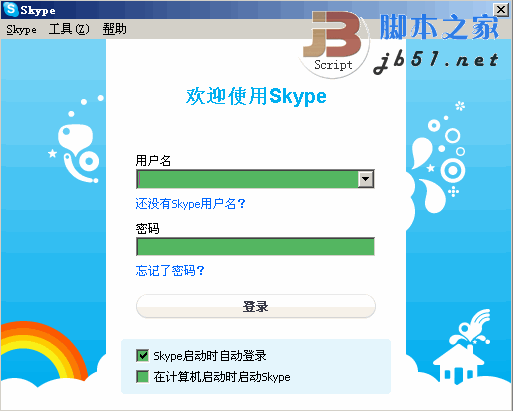Open the 工具 (Z) menu
Viewport: 513px width, 411px height.
(x=69, y=29)
